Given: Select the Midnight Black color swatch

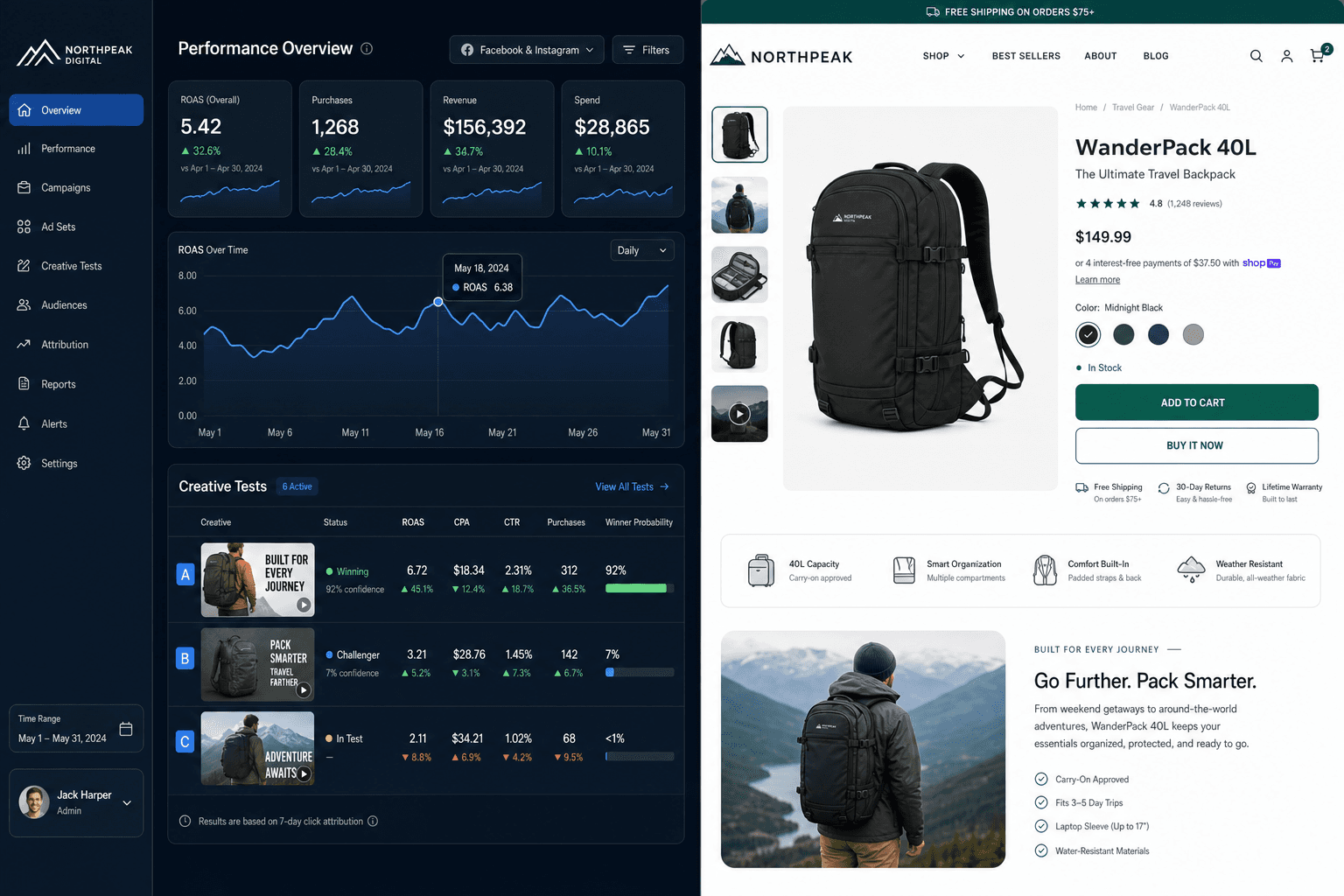Looking at the screenshot, I should [x=1088, y=334].
